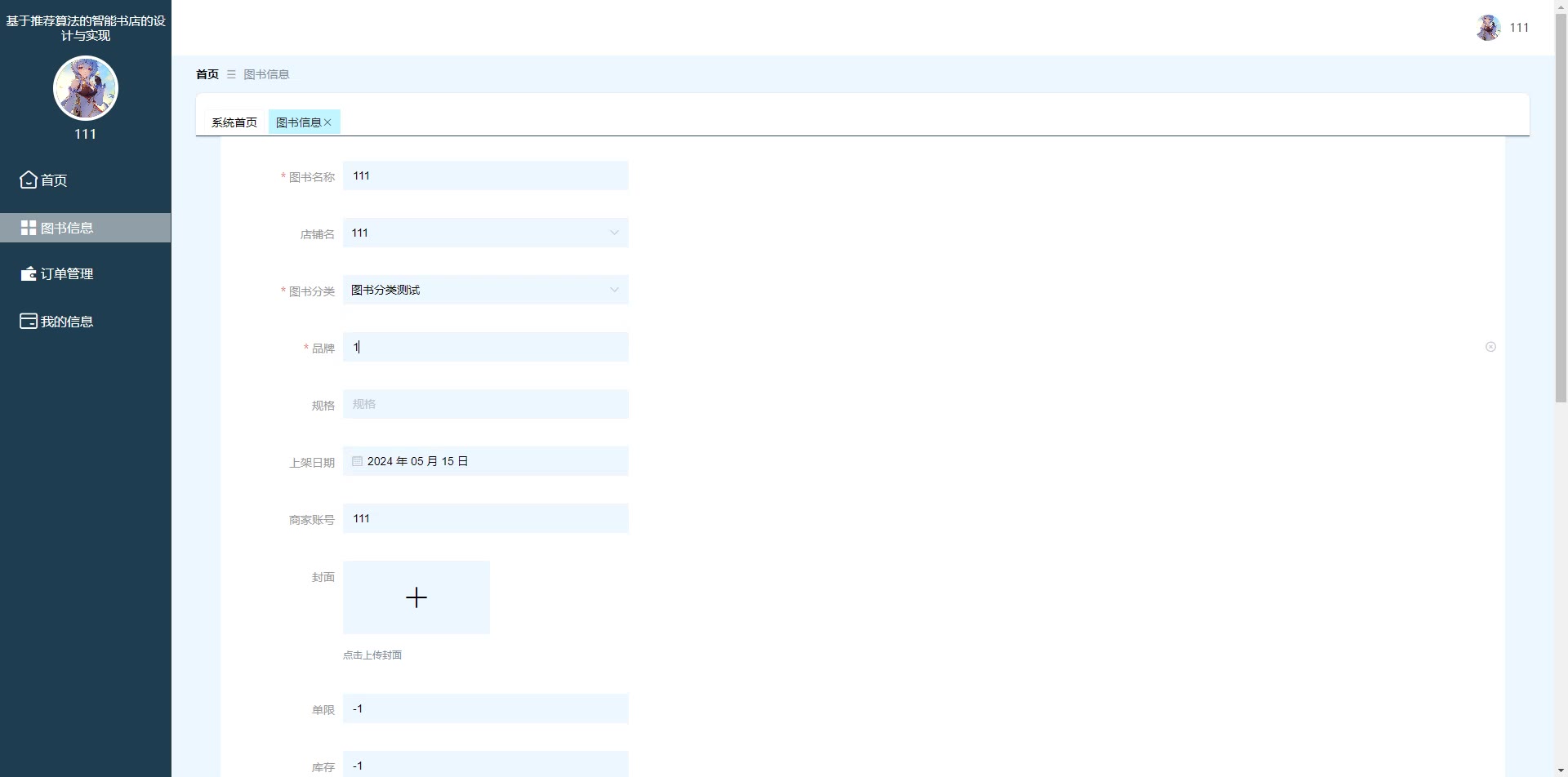Click the 点击上传封面 hint text

coord(372,655)
